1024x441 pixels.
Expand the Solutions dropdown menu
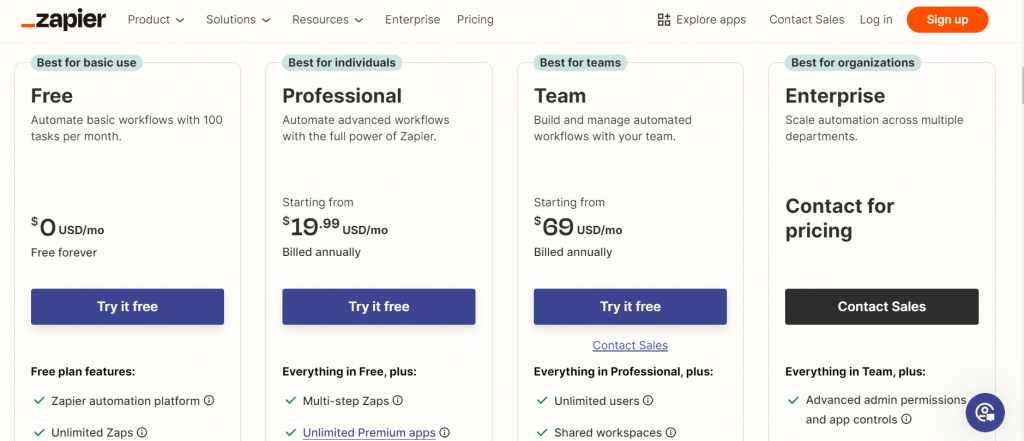[238, 20]
